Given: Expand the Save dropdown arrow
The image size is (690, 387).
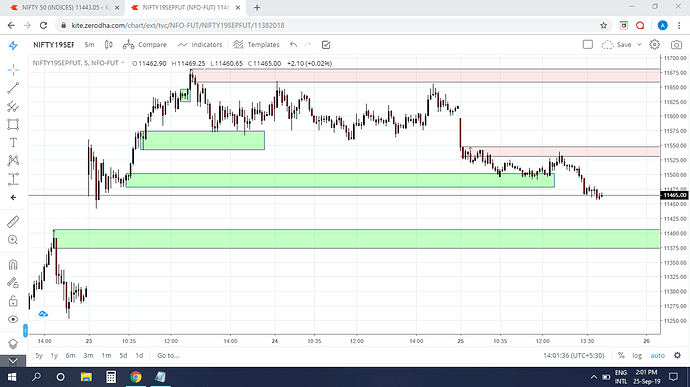Looking at the screenshot, I should tap(639, 44).
